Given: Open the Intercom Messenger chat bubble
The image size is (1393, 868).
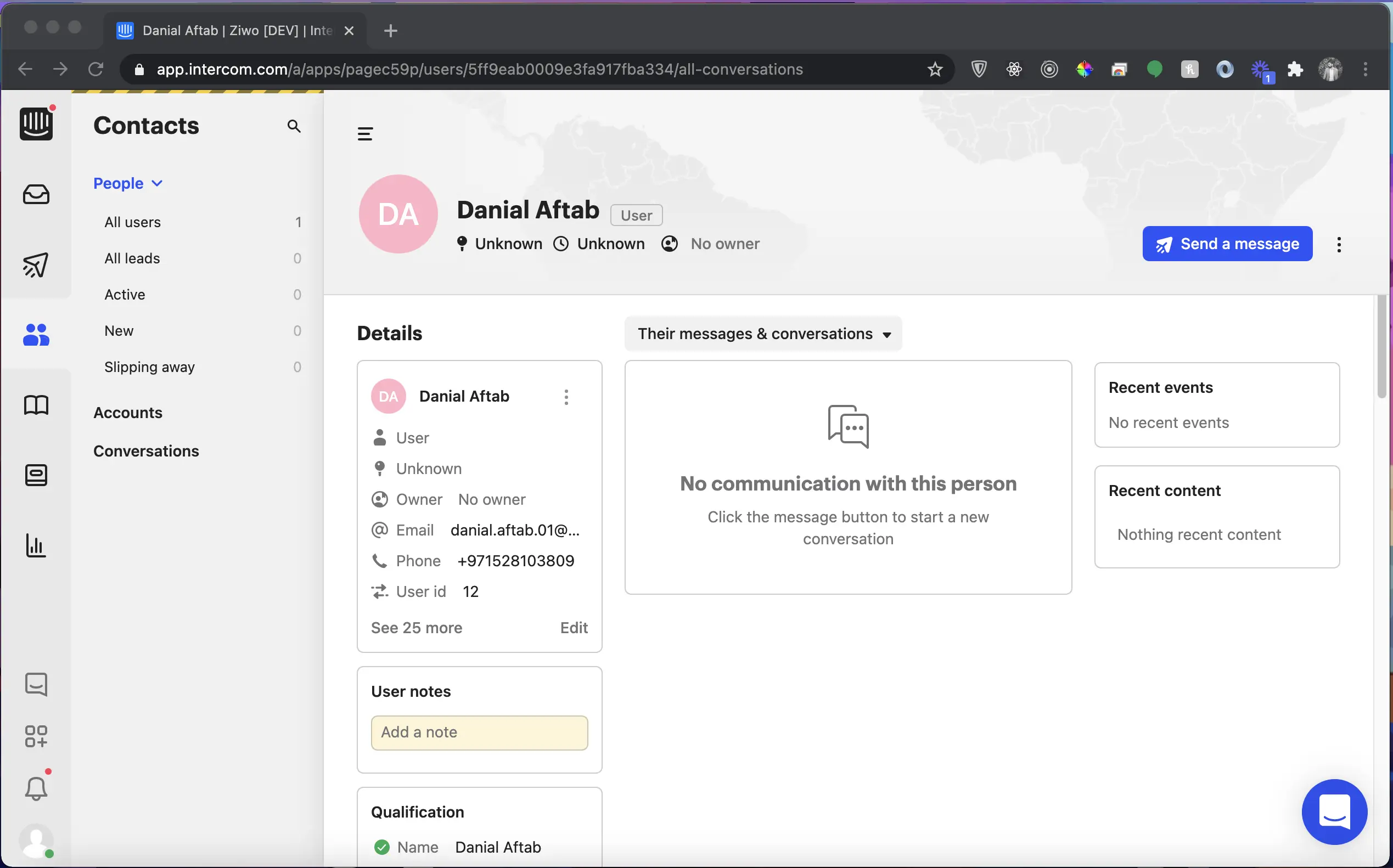Looking at the screenshot, I should 1334,811.
